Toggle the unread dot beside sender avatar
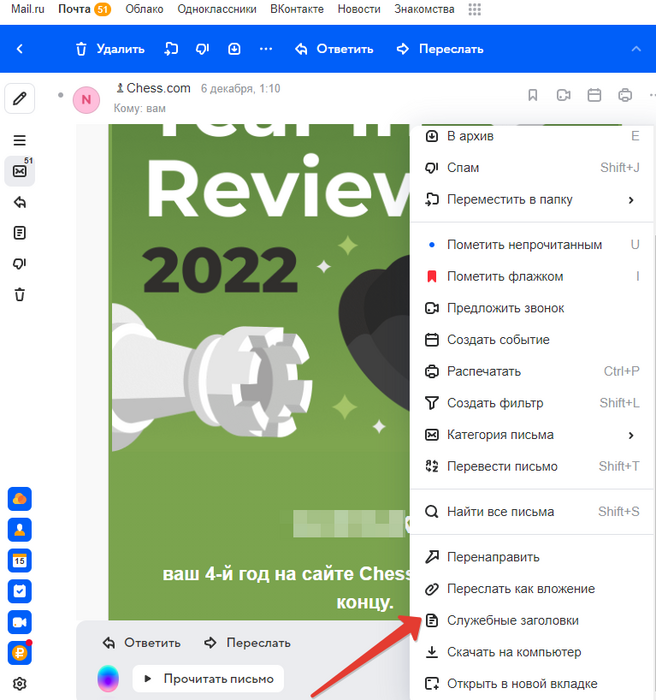Screen dimensions: 656x700 pos(61,95)
